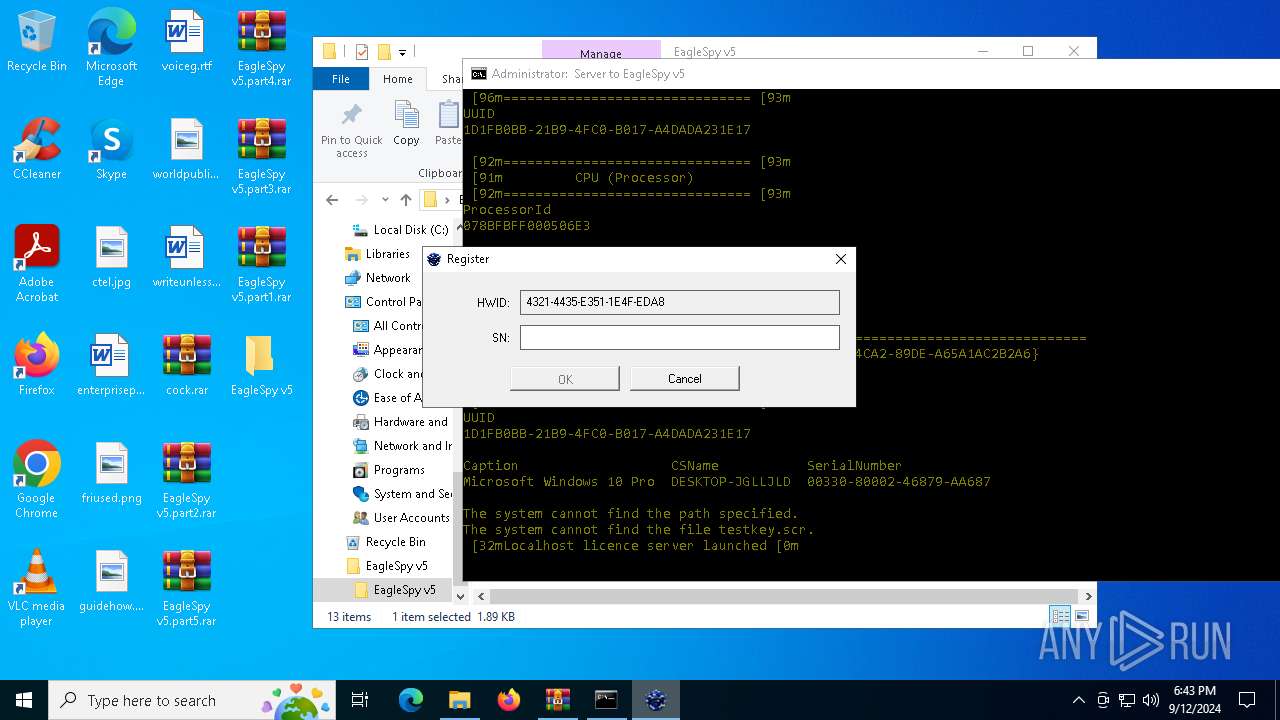1280x720 pixels.
Task: Click the OK button in Register dialog
Action: tap(564, 379)
